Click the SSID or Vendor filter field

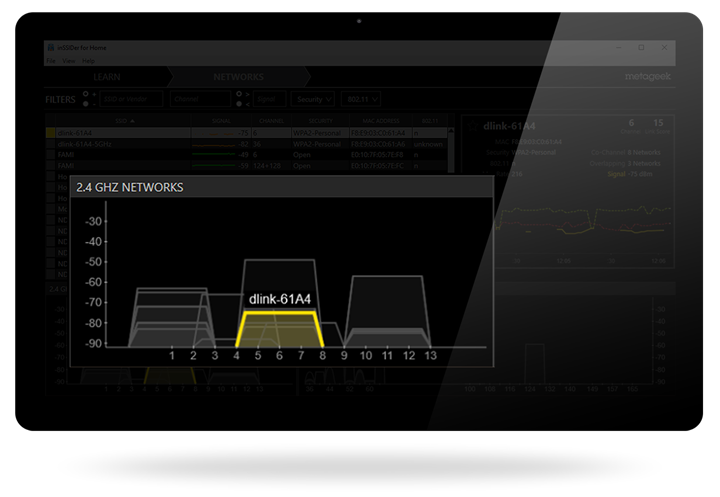click(x=130, y=99)
